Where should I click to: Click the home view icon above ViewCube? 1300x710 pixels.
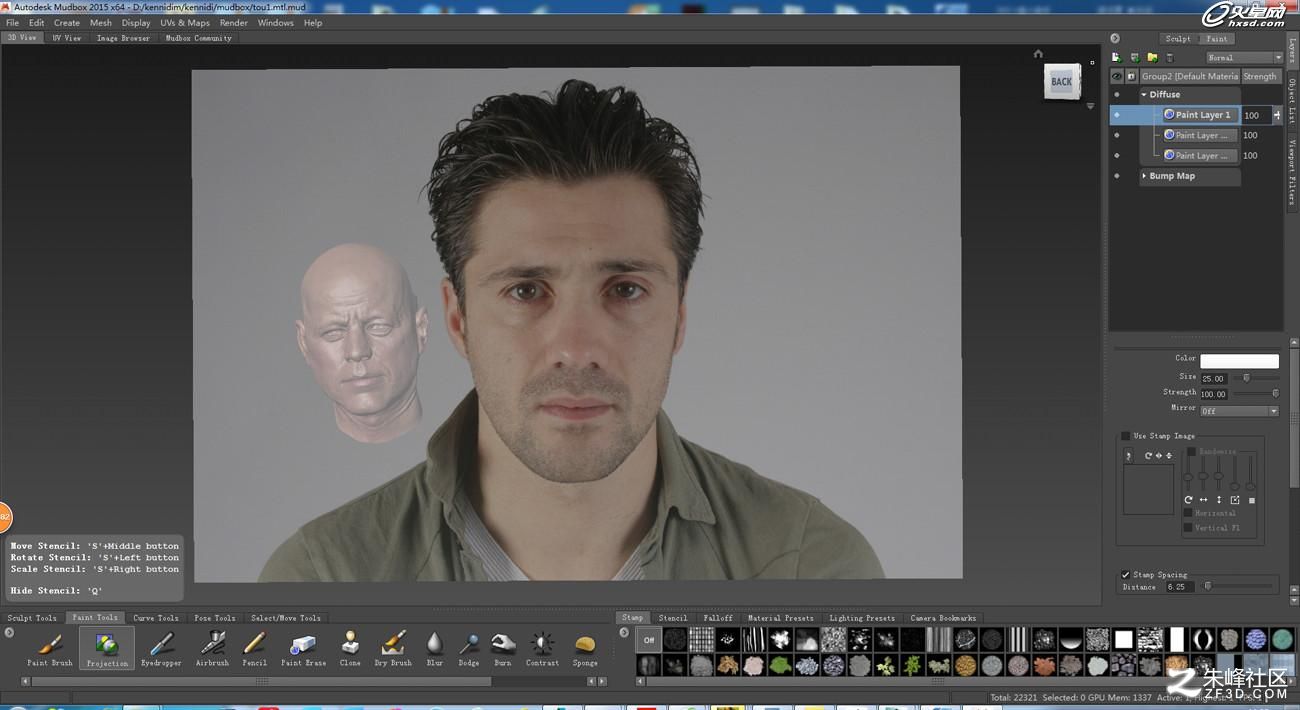(1038, 54)
